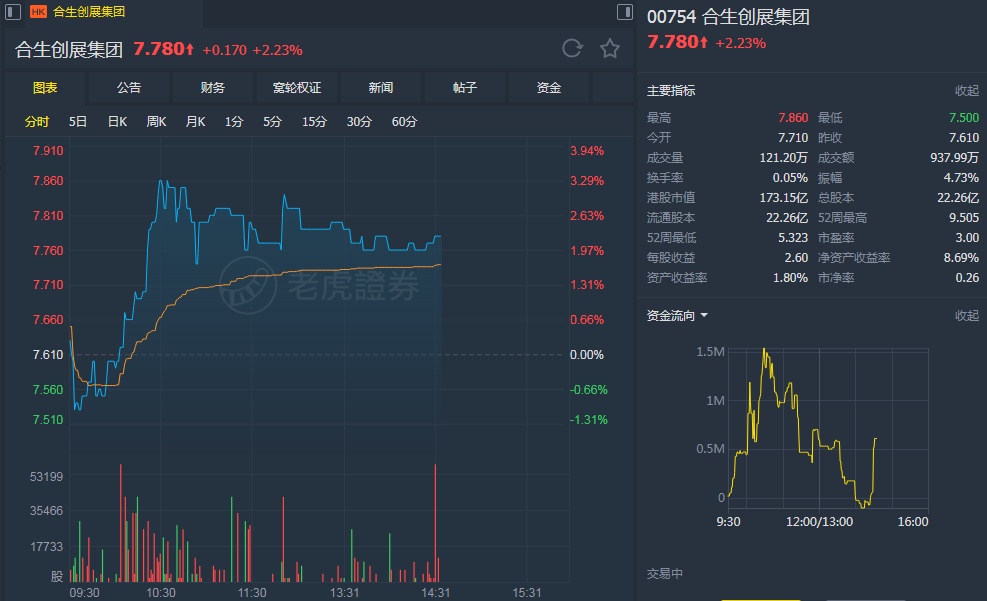Viewport: 987px width, 601px height.
Task: Click the 换手率 value 0.05%
Action: pyautogui.click(x=790, y=177)
